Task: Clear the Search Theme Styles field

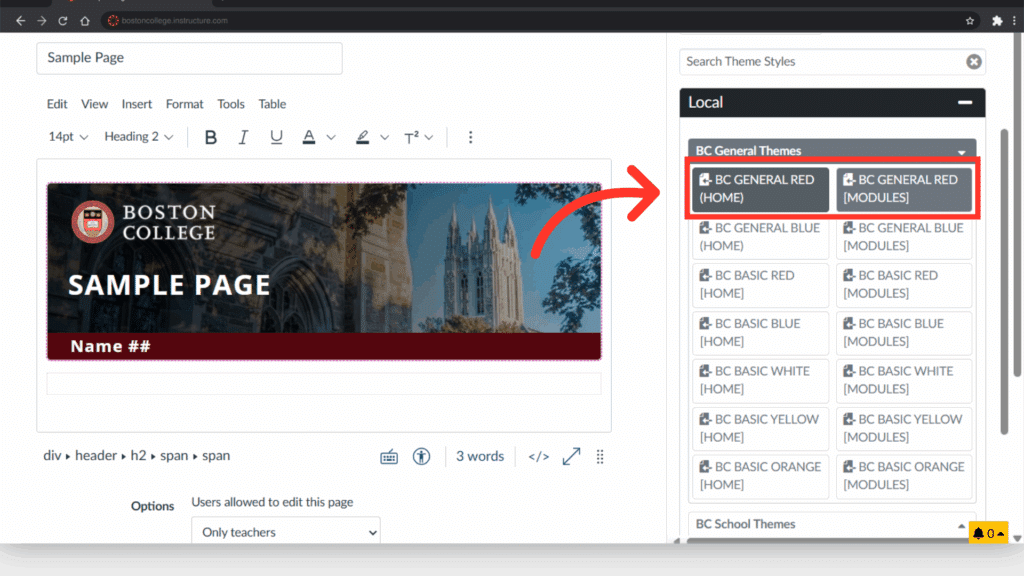Action: point(974,61)
